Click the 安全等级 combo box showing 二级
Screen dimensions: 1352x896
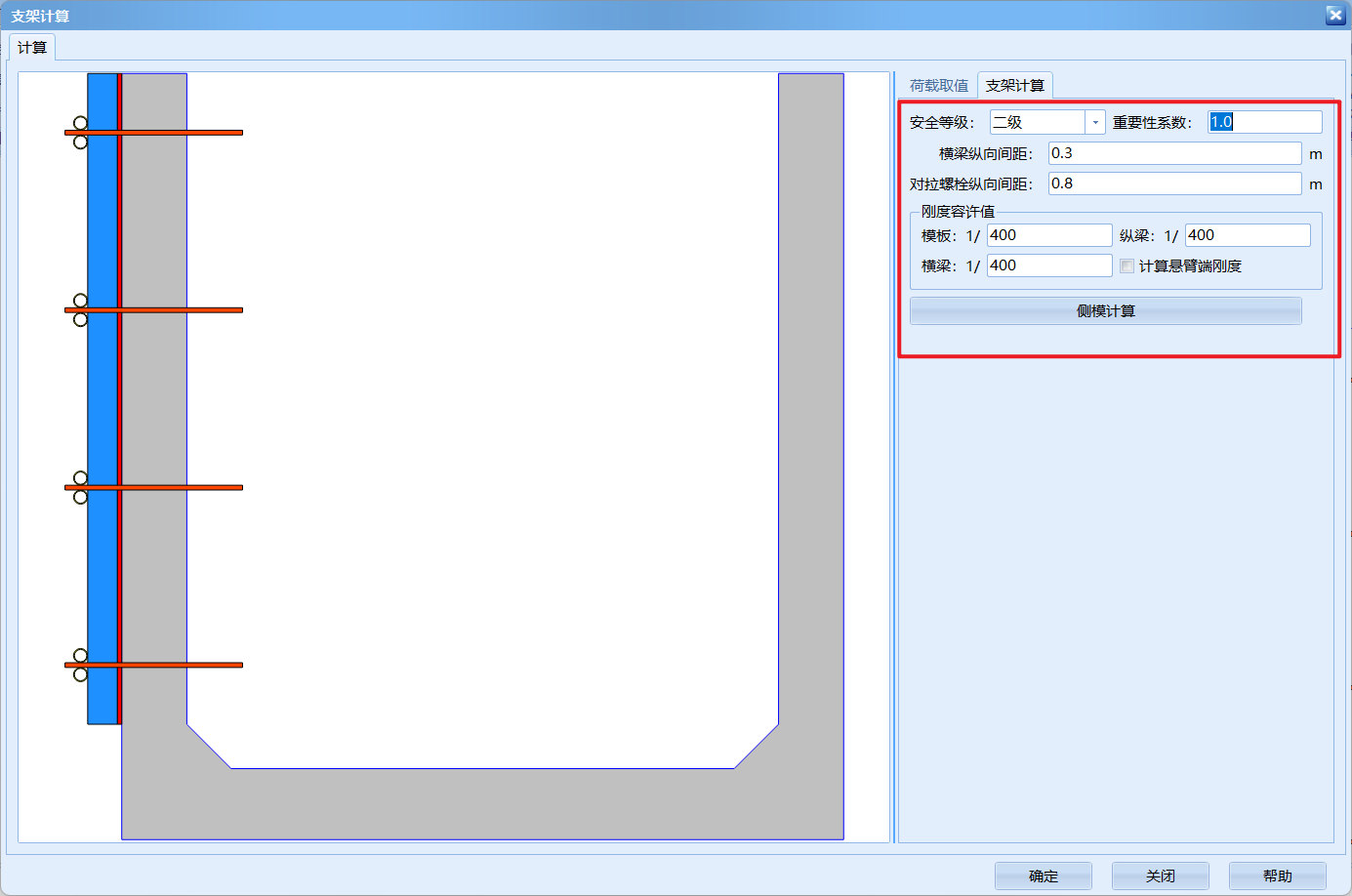coord(1037,122)
